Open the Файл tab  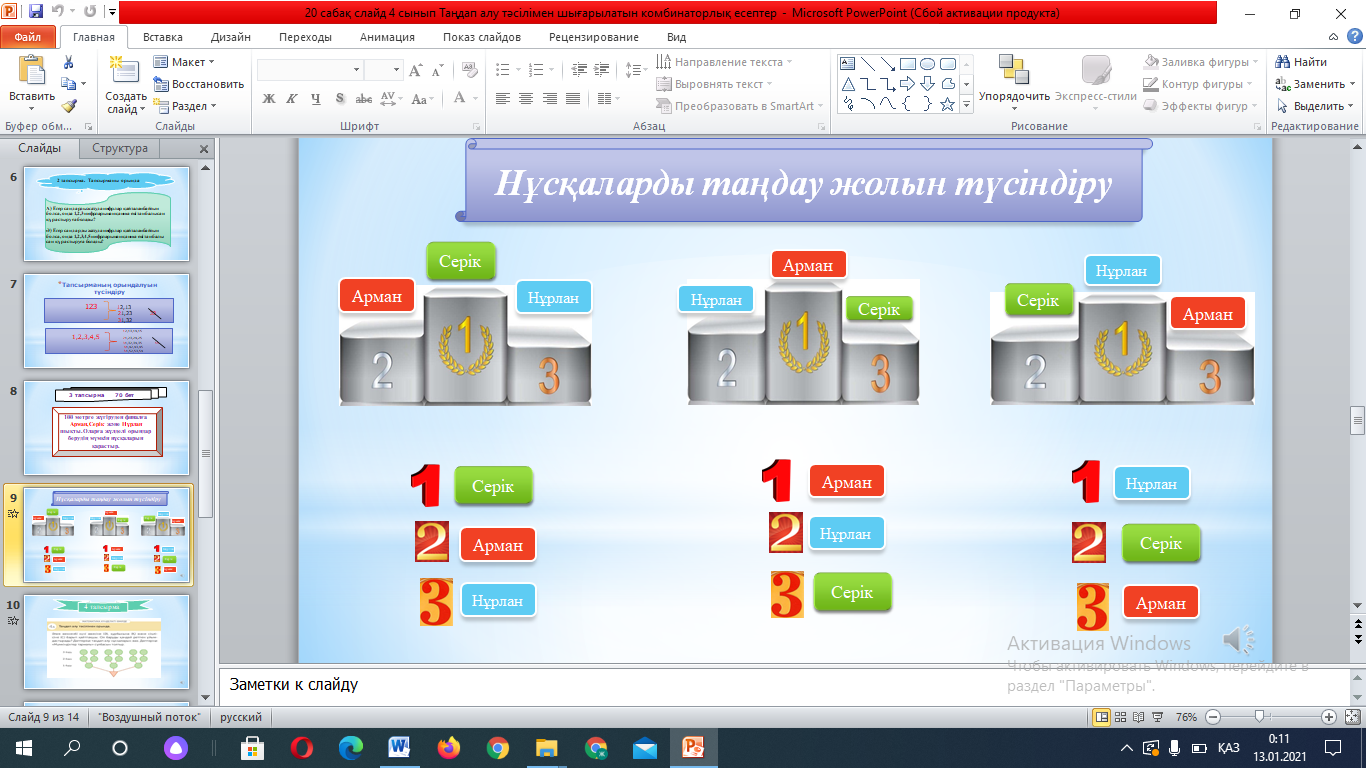pos(28,37)
